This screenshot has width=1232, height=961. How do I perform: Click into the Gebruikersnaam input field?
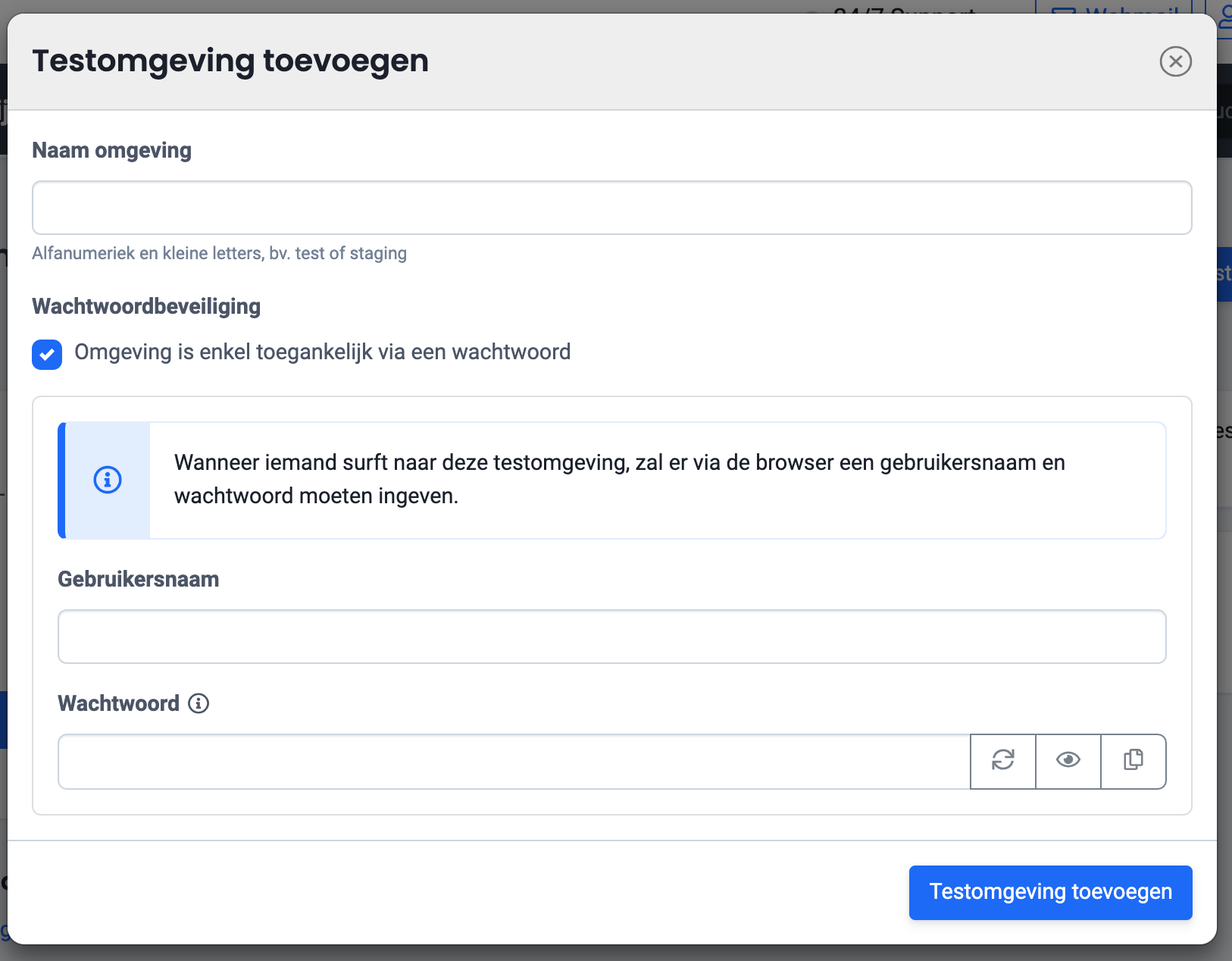pos(611,637)
